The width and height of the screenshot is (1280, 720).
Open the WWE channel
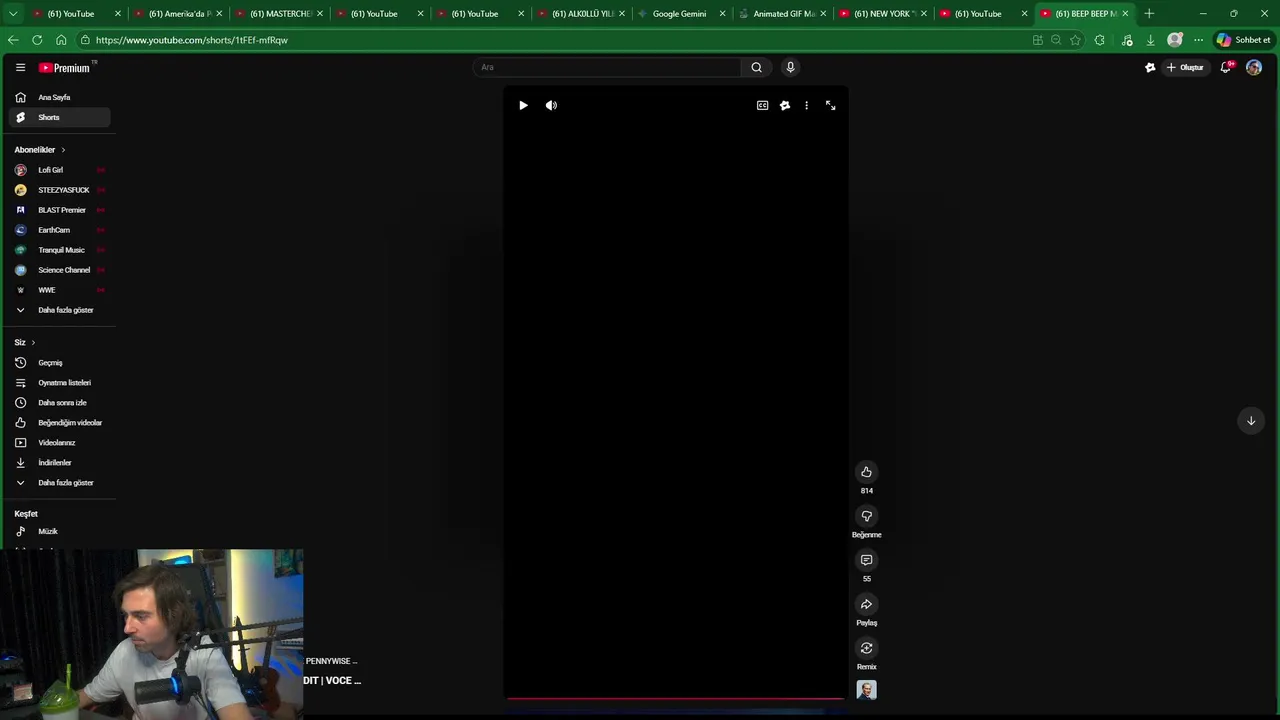(x=60, y=290)
